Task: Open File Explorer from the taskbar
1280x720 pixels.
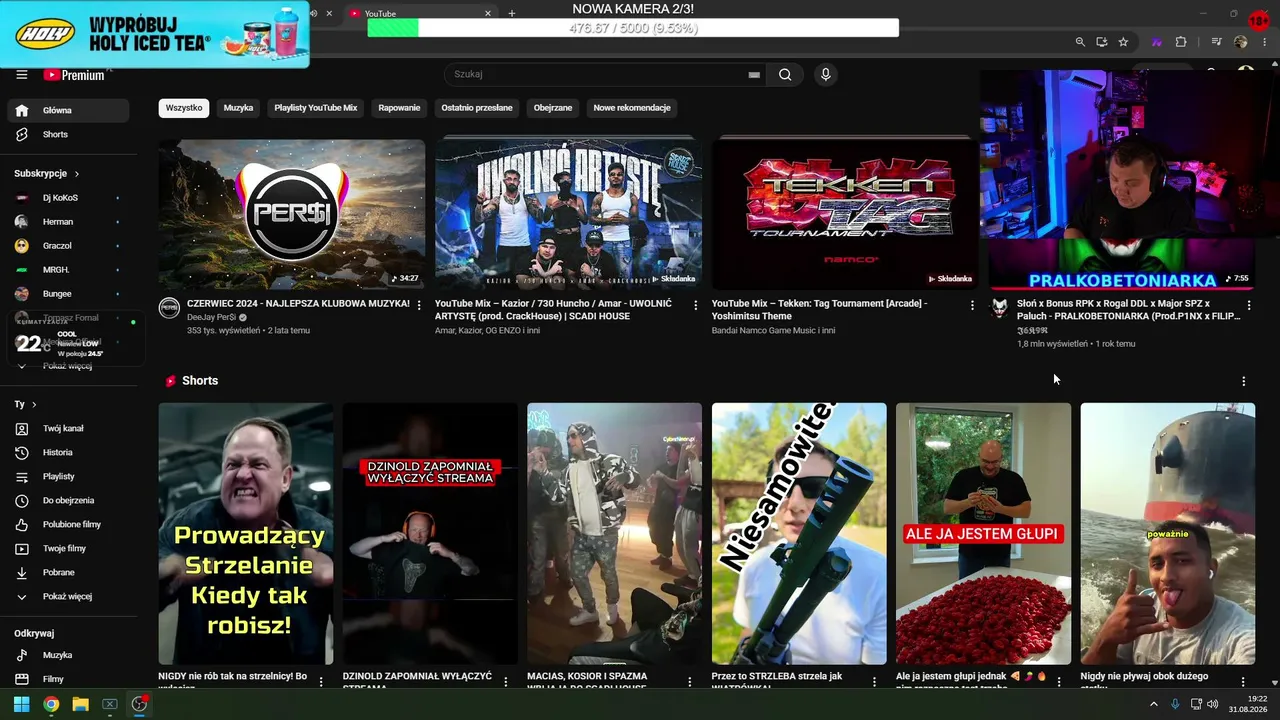Action: point(80,704)
